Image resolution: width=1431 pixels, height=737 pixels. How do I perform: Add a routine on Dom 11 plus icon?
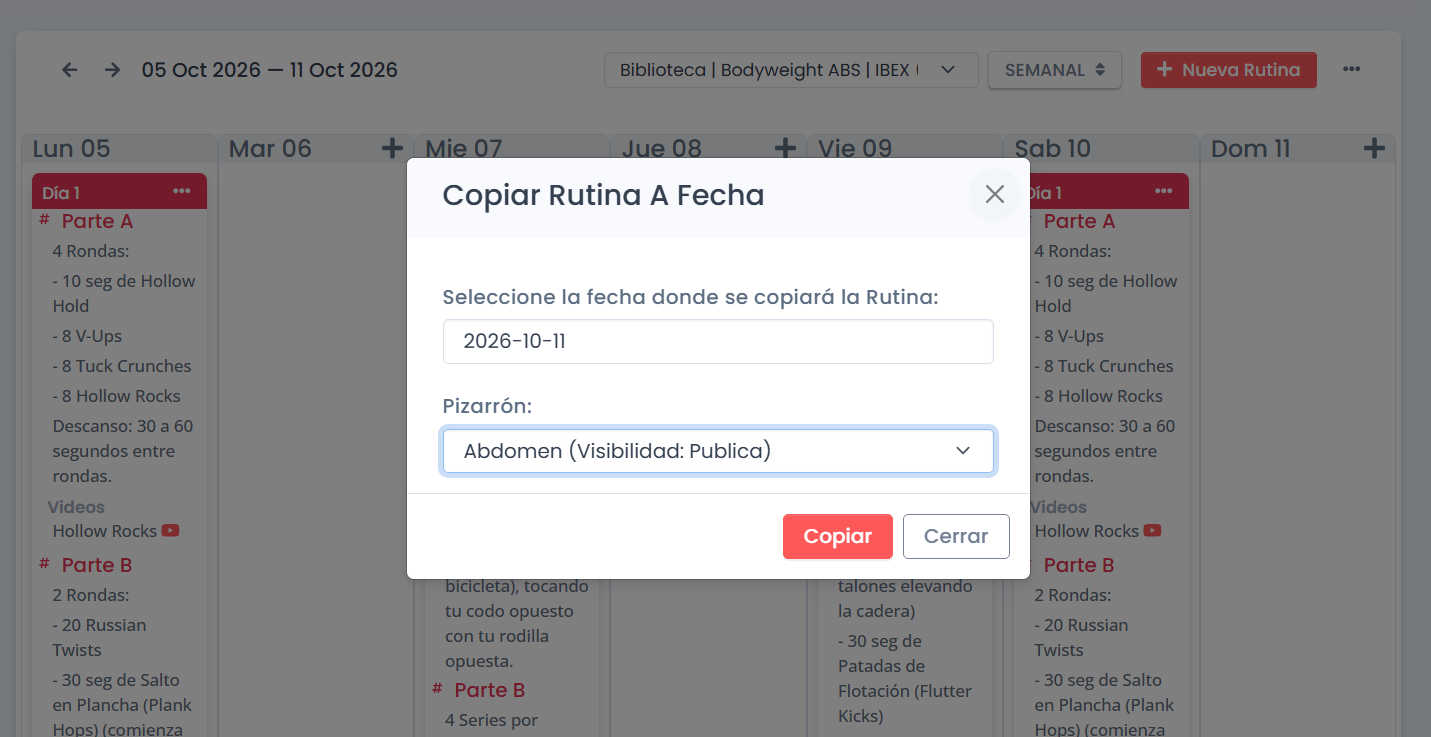pyautogui.click(x=1375, y=149)
